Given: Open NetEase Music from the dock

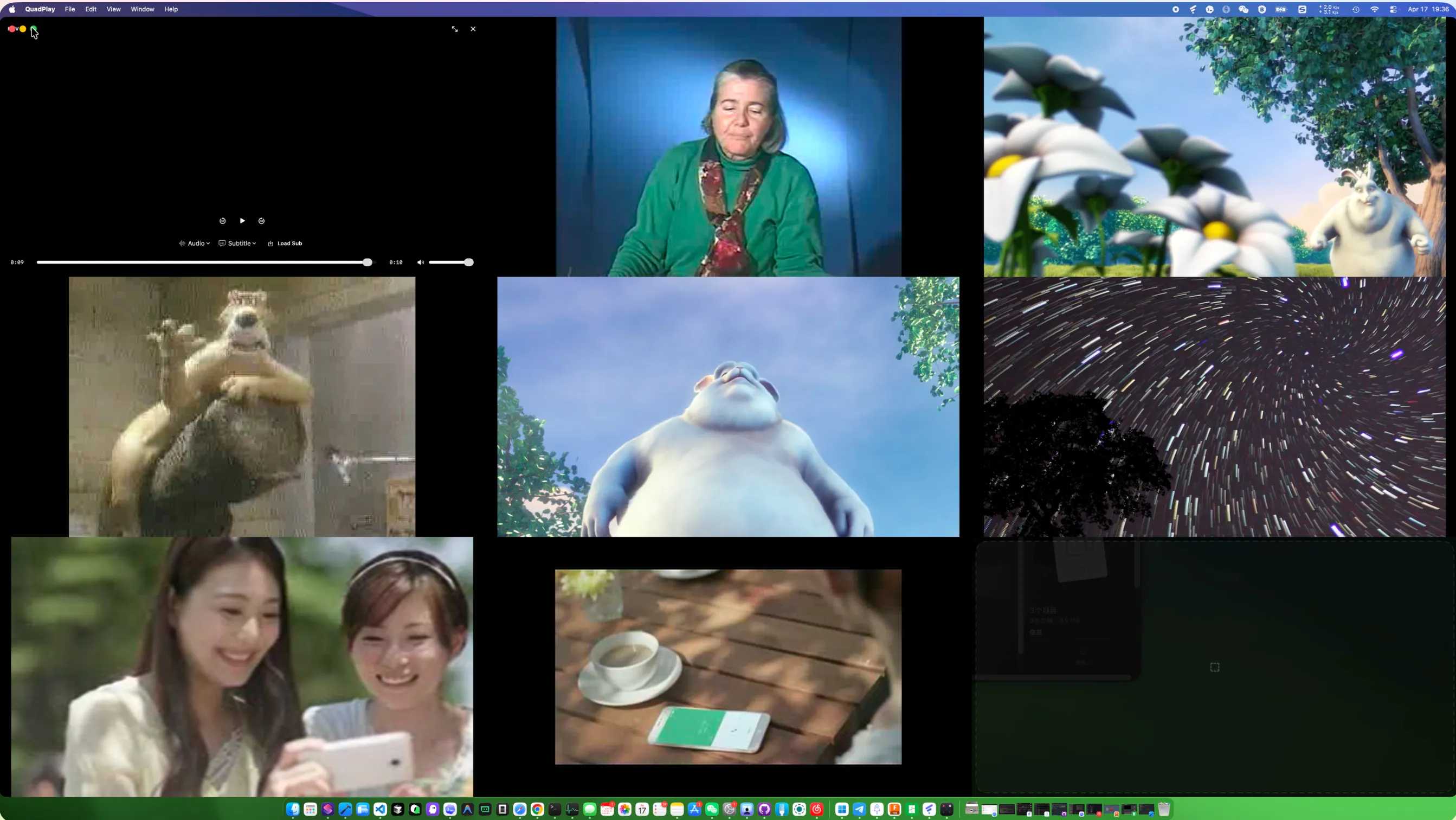Looking at the screenshot, I should (817, 809).
